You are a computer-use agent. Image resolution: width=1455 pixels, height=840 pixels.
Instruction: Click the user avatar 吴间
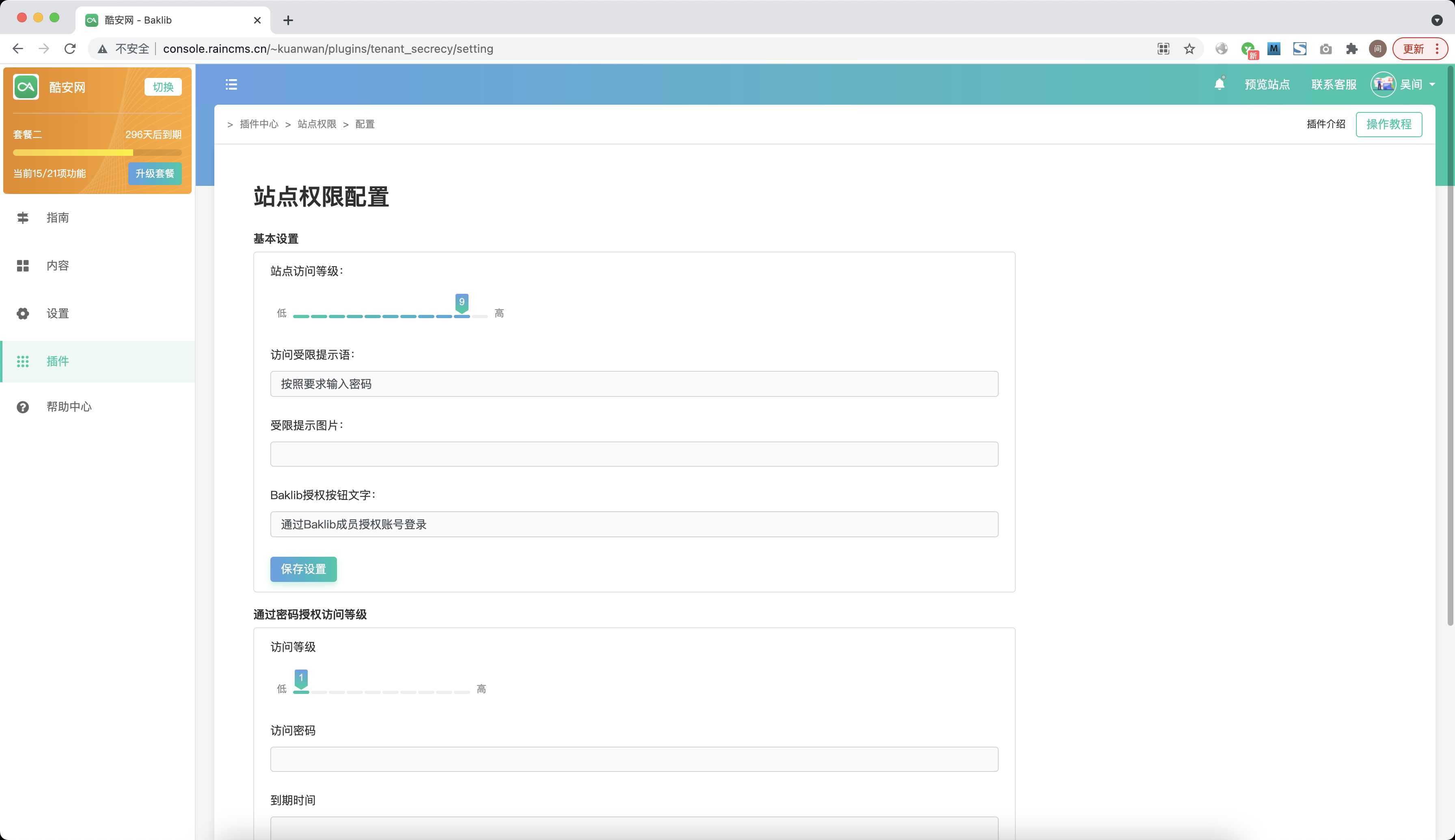pos(1383,84)
